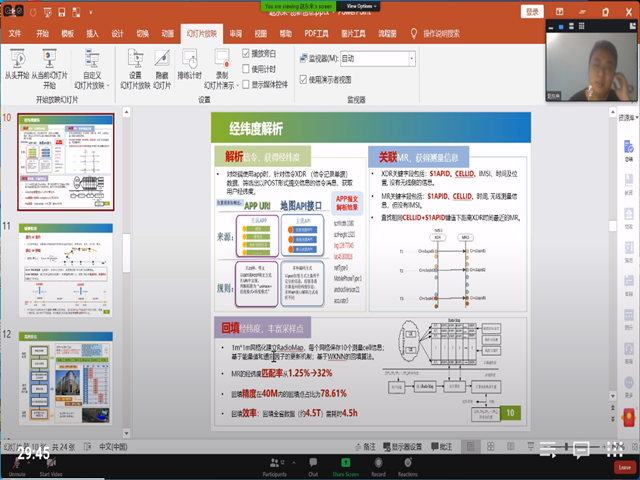Open 设置幻灯片放映 setup icon
Screen dimensions: 640x480
coord(135,61)
